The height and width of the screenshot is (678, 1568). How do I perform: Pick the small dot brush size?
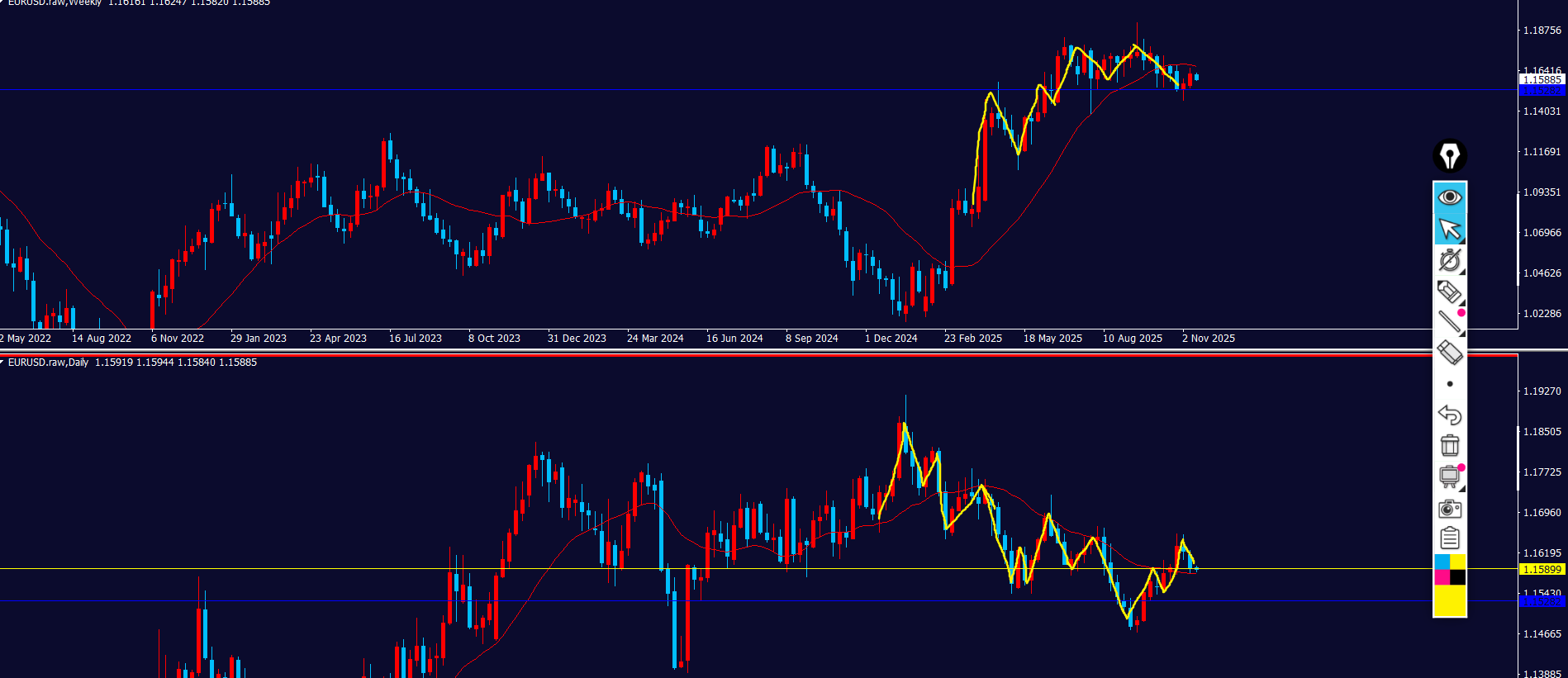tap(1449, 384)
